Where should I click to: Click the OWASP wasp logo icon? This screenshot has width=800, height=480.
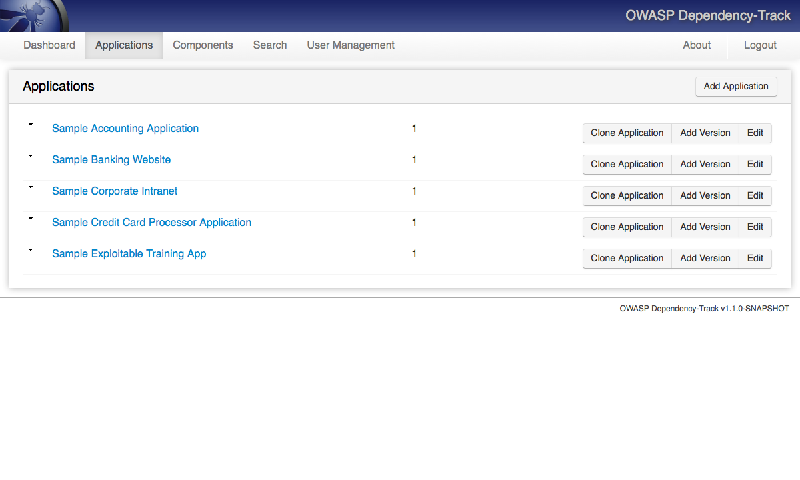click(34, 15)
